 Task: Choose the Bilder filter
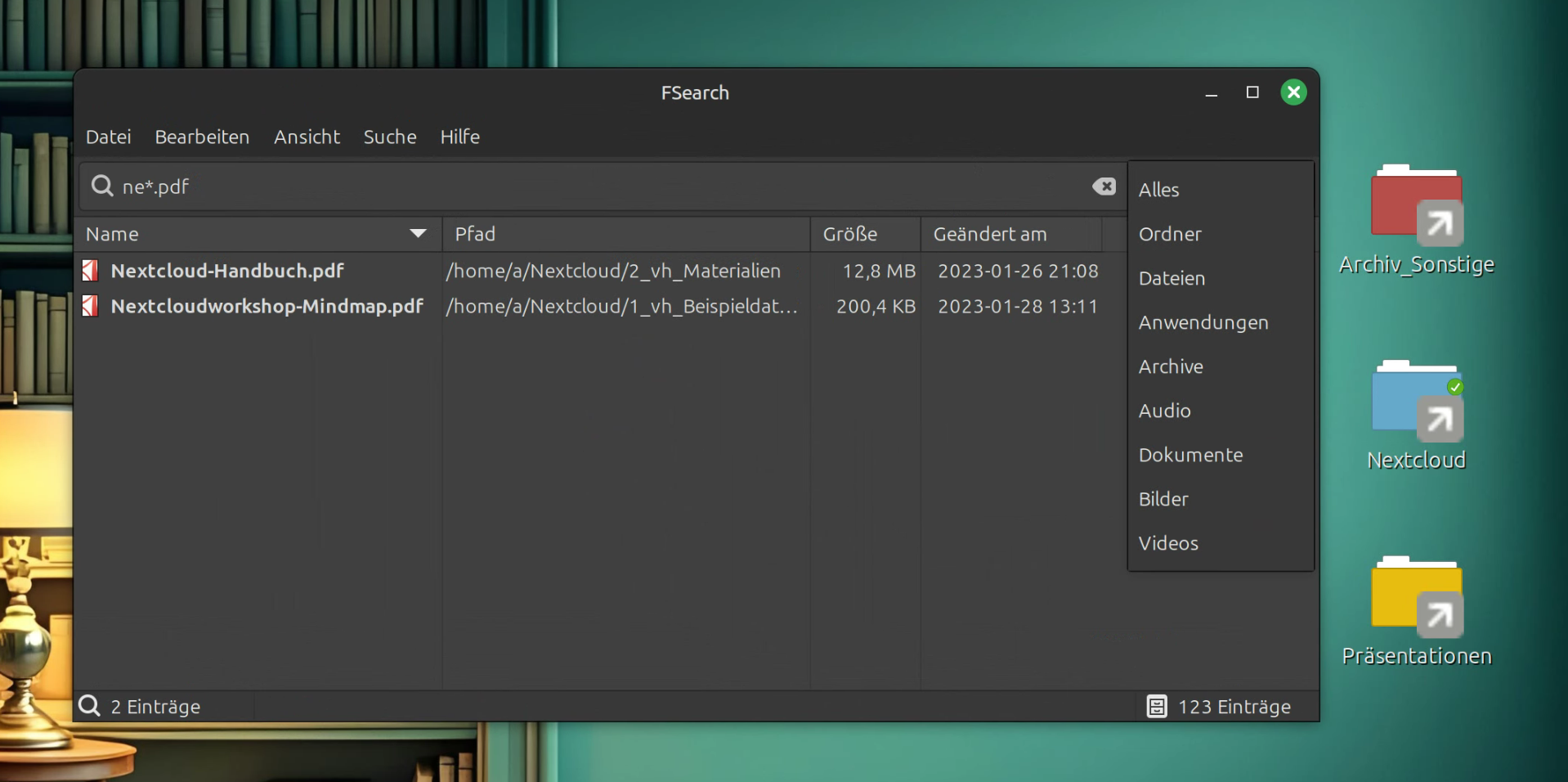tap(1221, 499)
